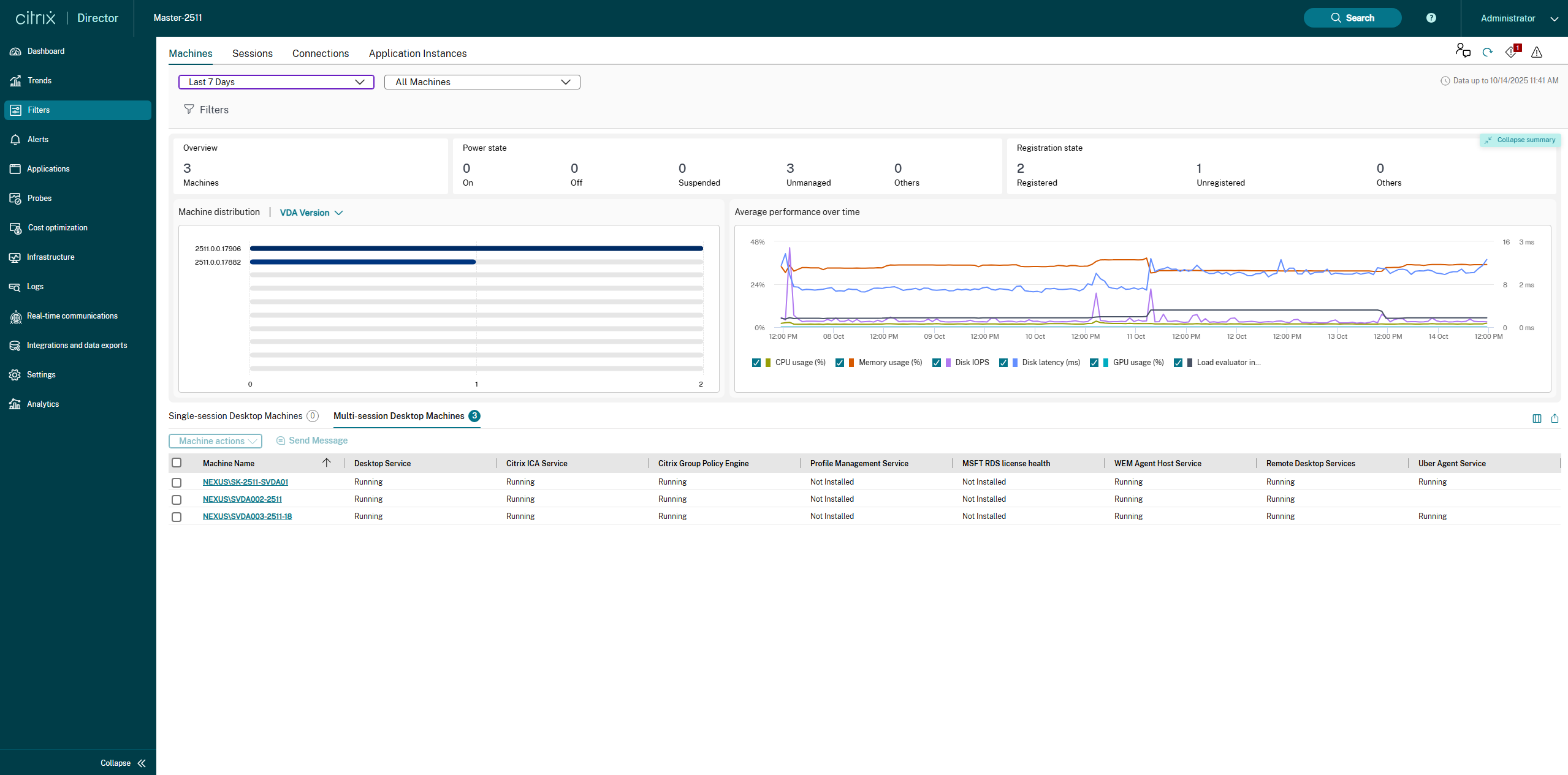
Task: Click the 2511.0.0.17906 distribution bar
Action: point(476,249)
